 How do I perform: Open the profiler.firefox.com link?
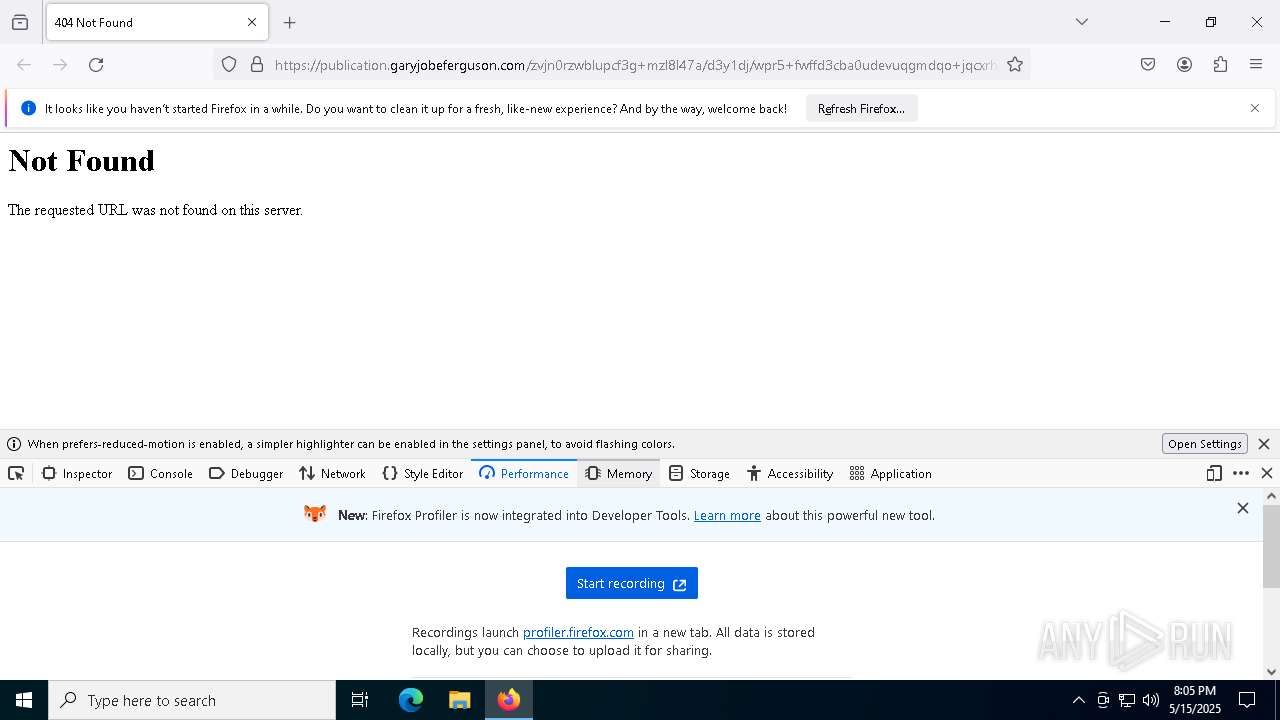coord(578,633)
